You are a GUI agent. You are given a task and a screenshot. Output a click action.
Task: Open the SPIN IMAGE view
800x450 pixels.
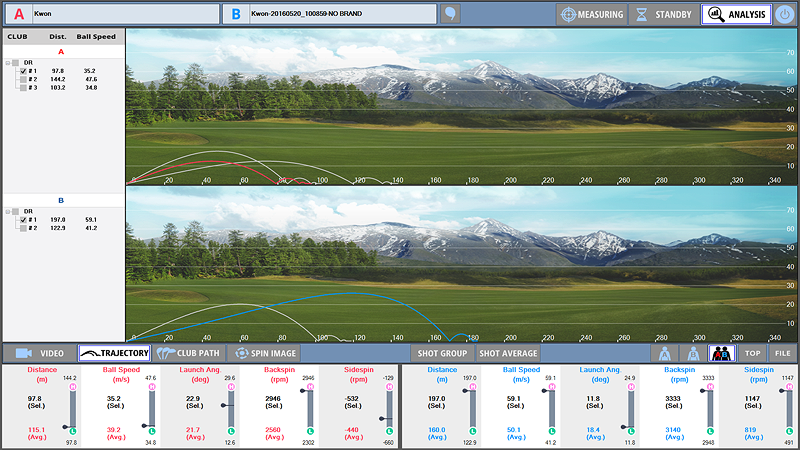tap(264, 353)
